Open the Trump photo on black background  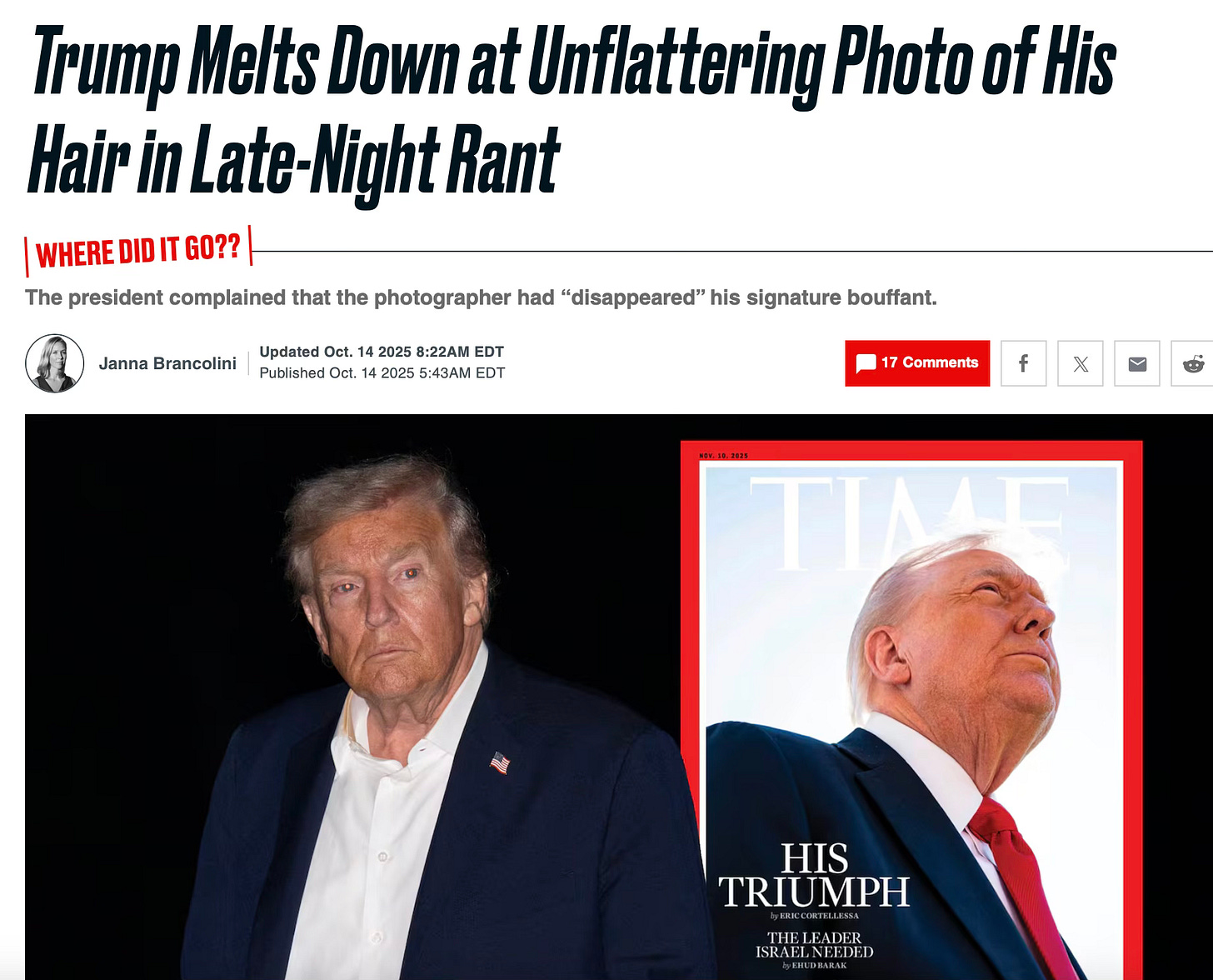tap(353, 697)
